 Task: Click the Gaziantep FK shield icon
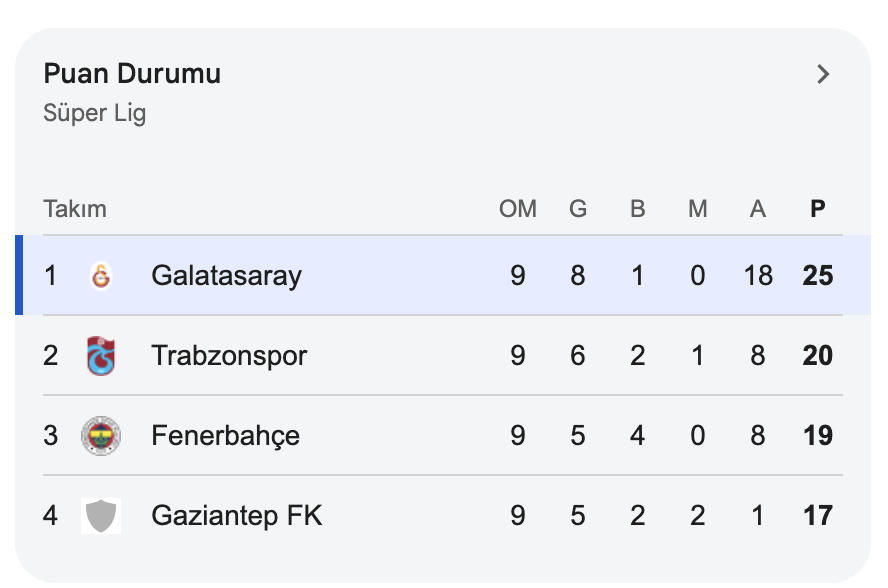click(101, 516)
